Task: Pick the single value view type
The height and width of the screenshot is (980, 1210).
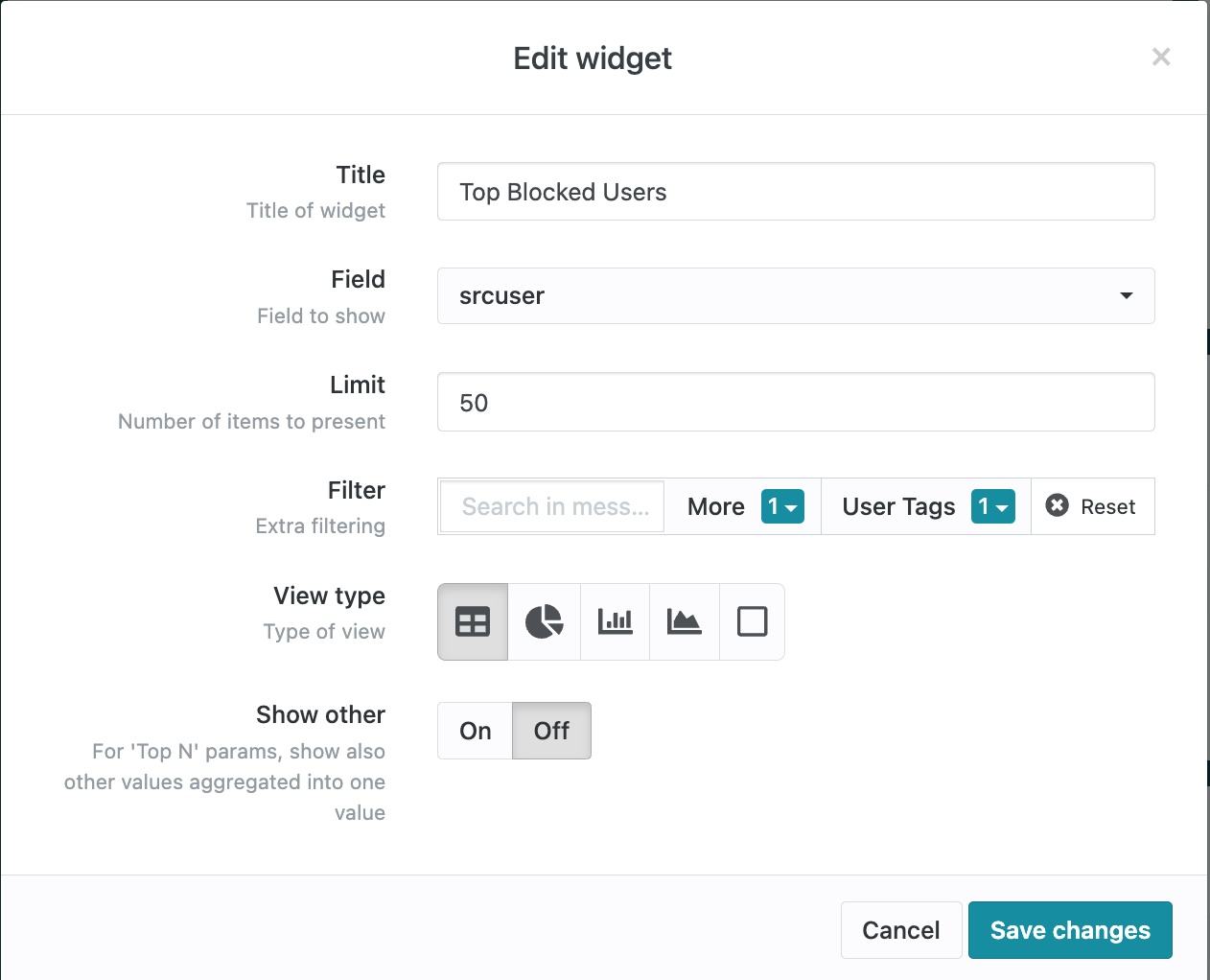Action: pos(752,621)
